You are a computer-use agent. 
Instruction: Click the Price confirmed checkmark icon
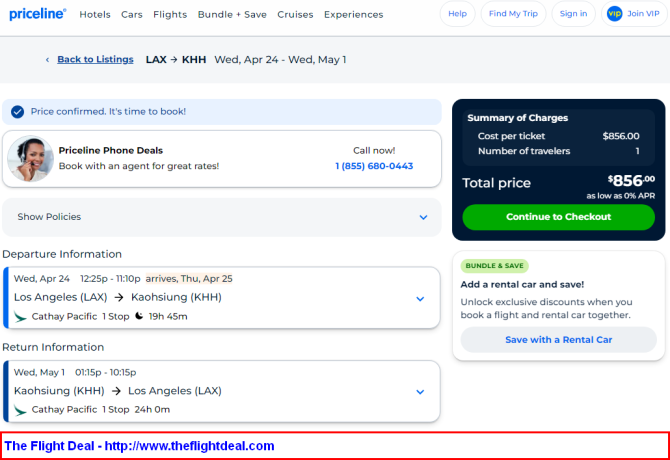[x=18, y=112]
